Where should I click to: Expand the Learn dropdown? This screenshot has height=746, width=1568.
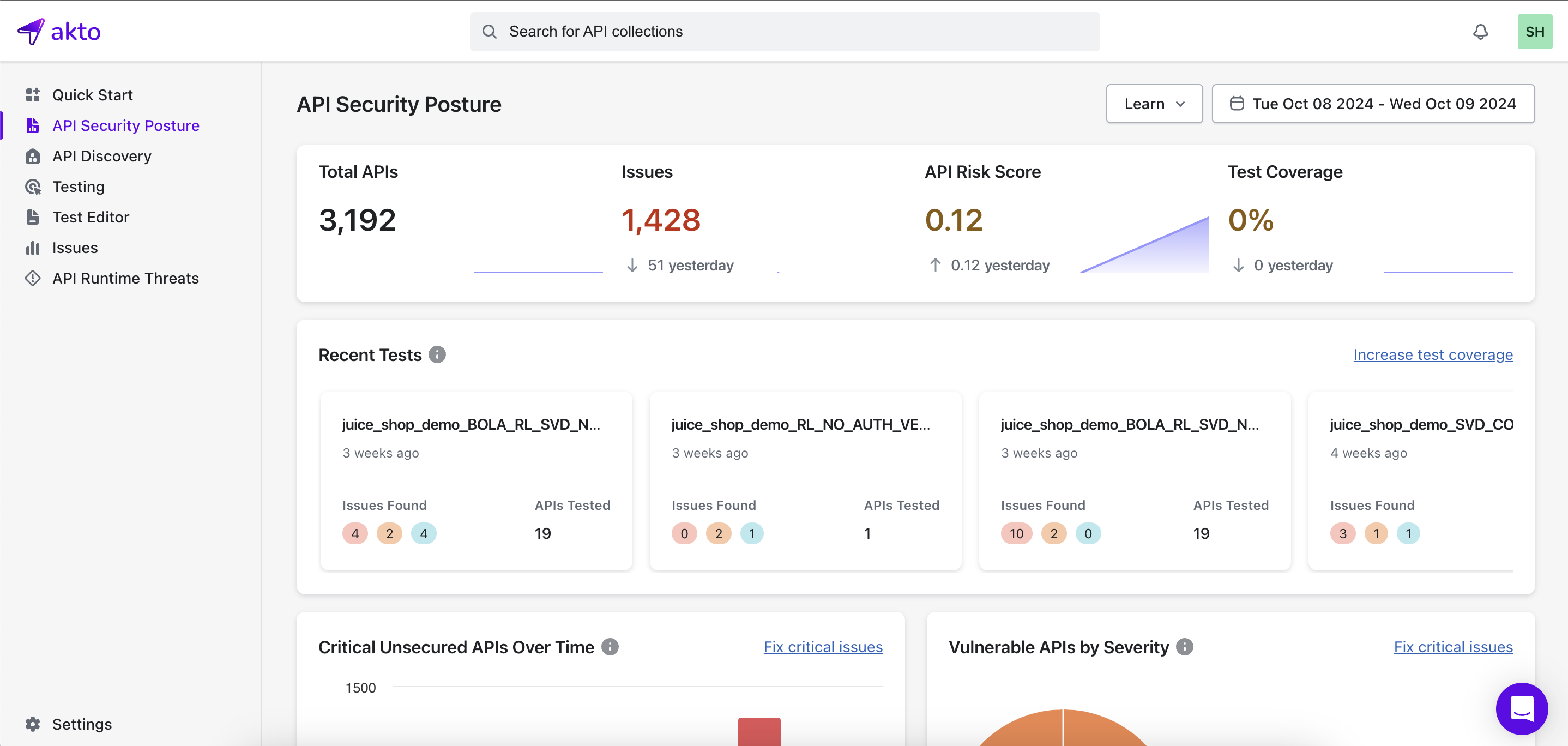1154,104
